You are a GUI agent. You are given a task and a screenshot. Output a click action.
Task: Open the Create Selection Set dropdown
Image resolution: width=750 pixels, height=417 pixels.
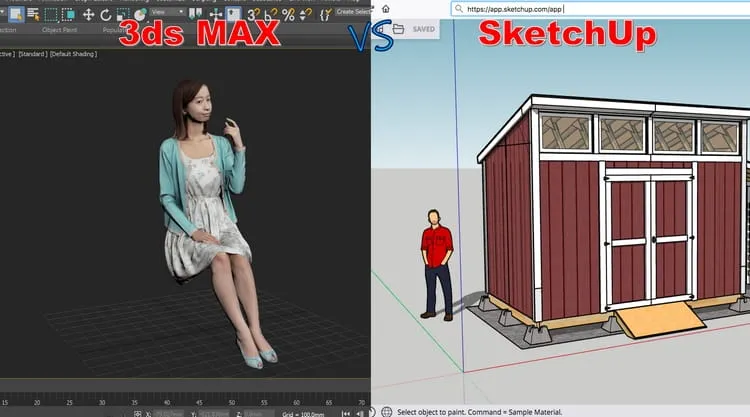click(353, 12)
